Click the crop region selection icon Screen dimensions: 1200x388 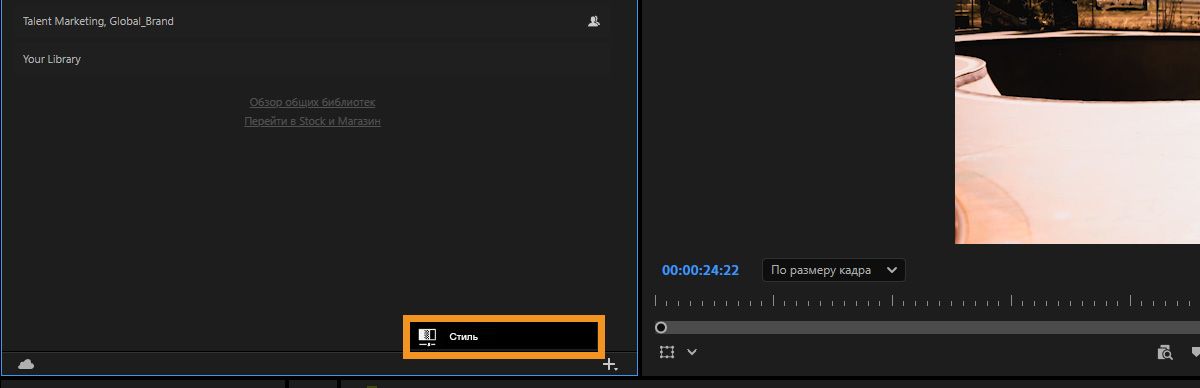667,352
